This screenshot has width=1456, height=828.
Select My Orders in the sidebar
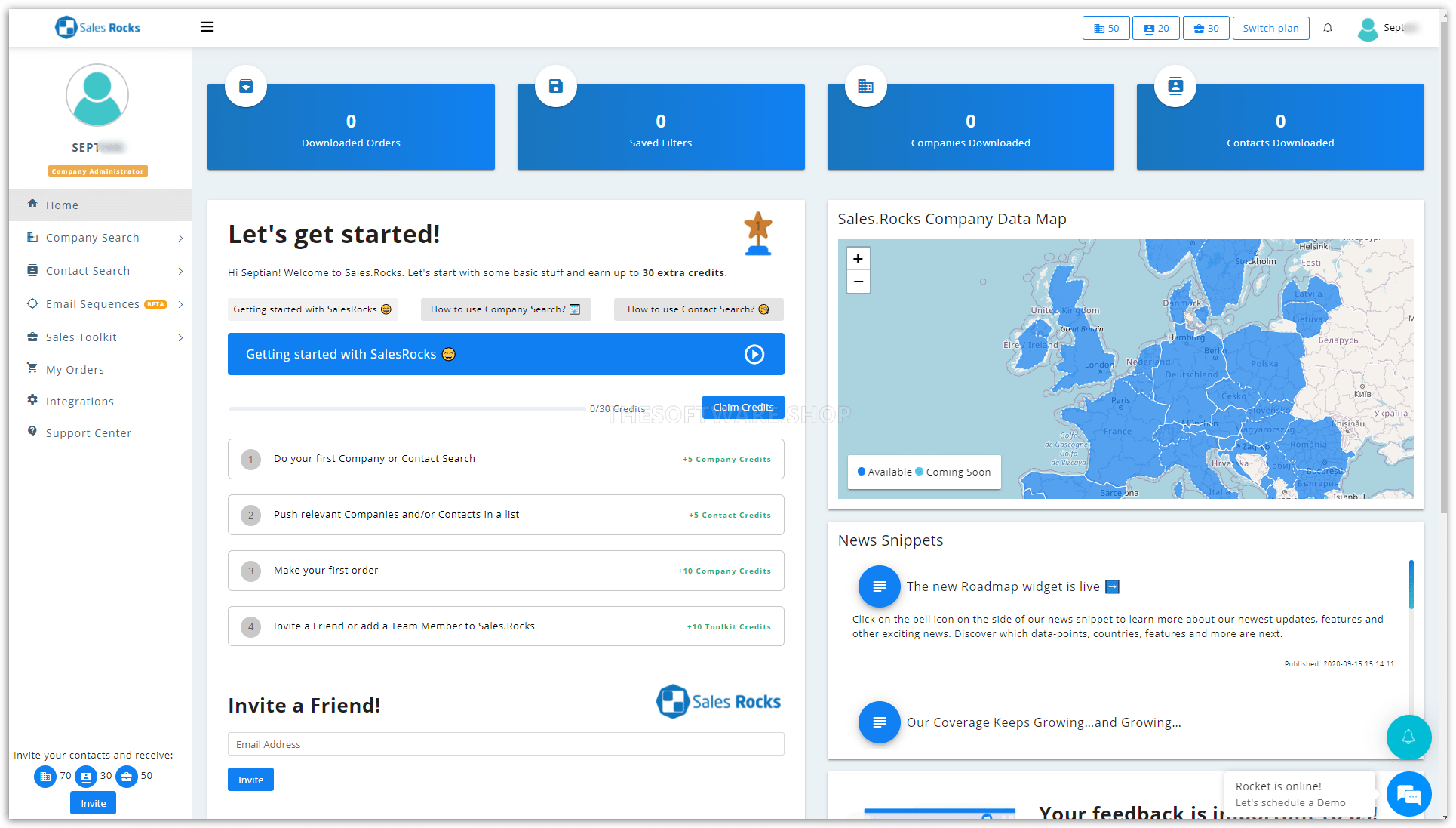tap(73, 369)
